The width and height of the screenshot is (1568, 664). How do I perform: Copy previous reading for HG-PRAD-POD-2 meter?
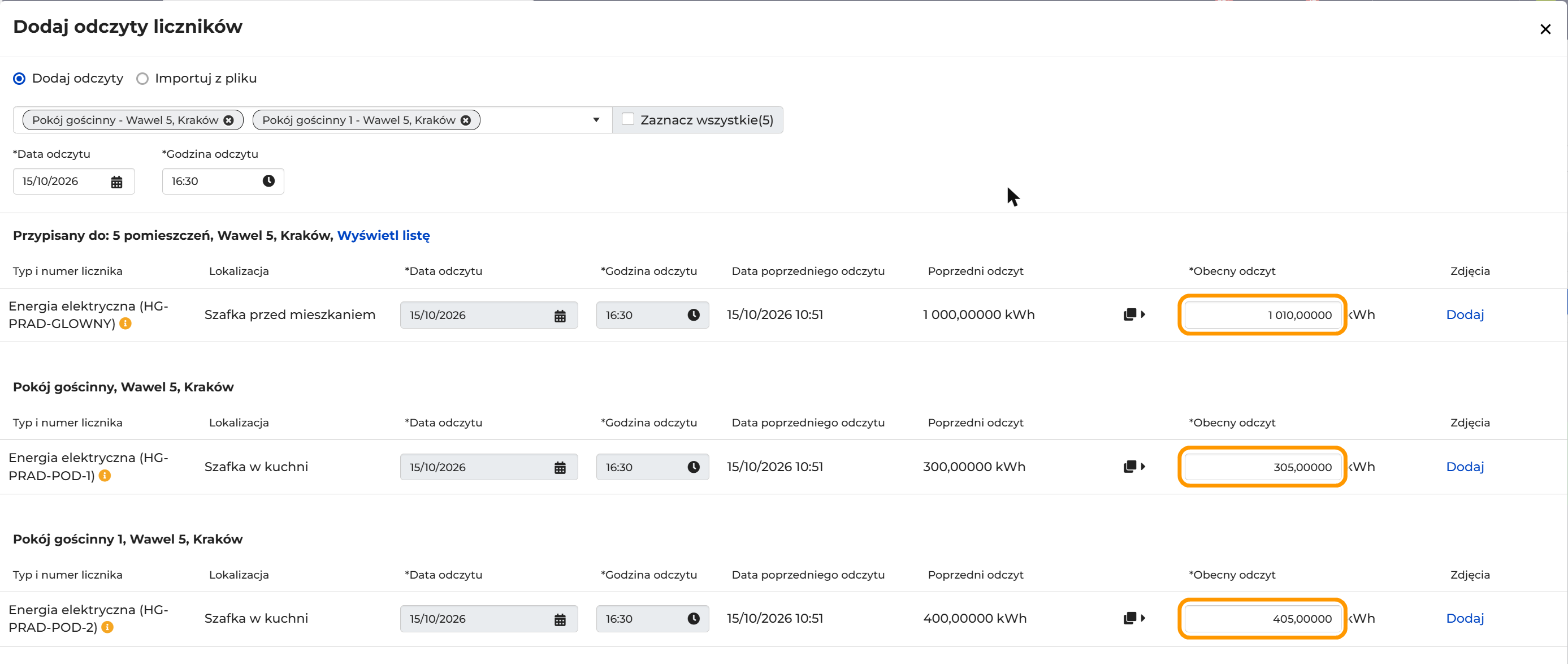tap(1134, 619)
